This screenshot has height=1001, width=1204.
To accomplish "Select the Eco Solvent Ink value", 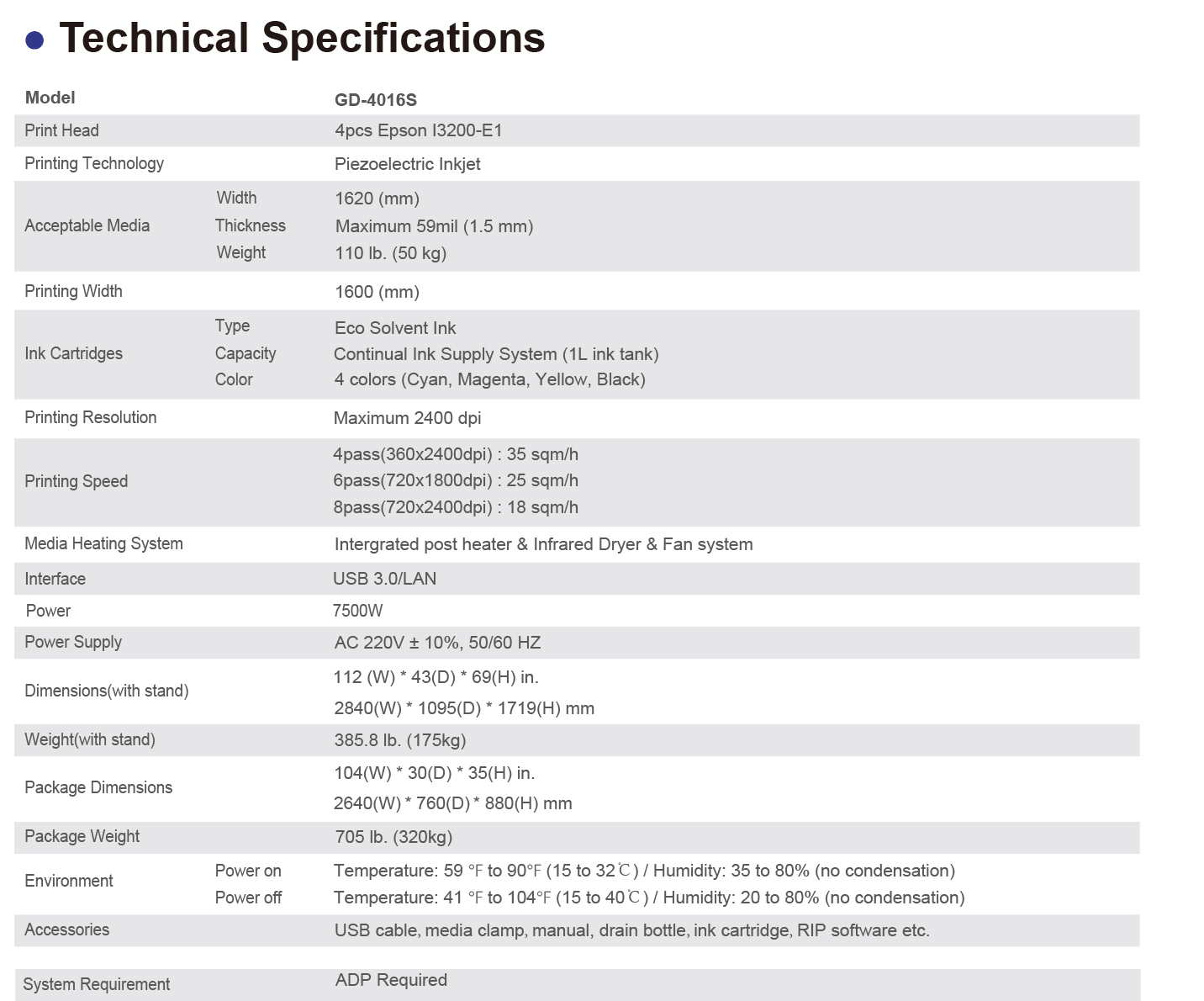I will coord(394,328).
